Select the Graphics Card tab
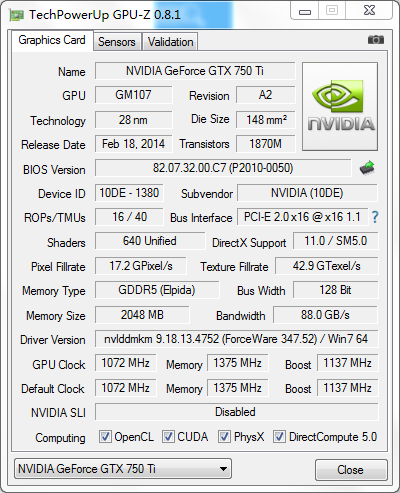 click(x=52, y=40)
